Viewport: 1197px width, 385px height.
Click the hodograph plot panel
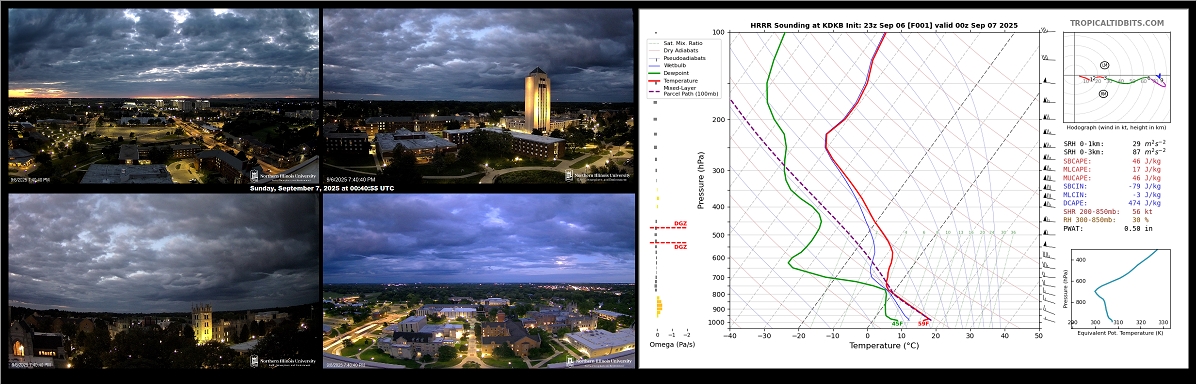click(1116, 76)
